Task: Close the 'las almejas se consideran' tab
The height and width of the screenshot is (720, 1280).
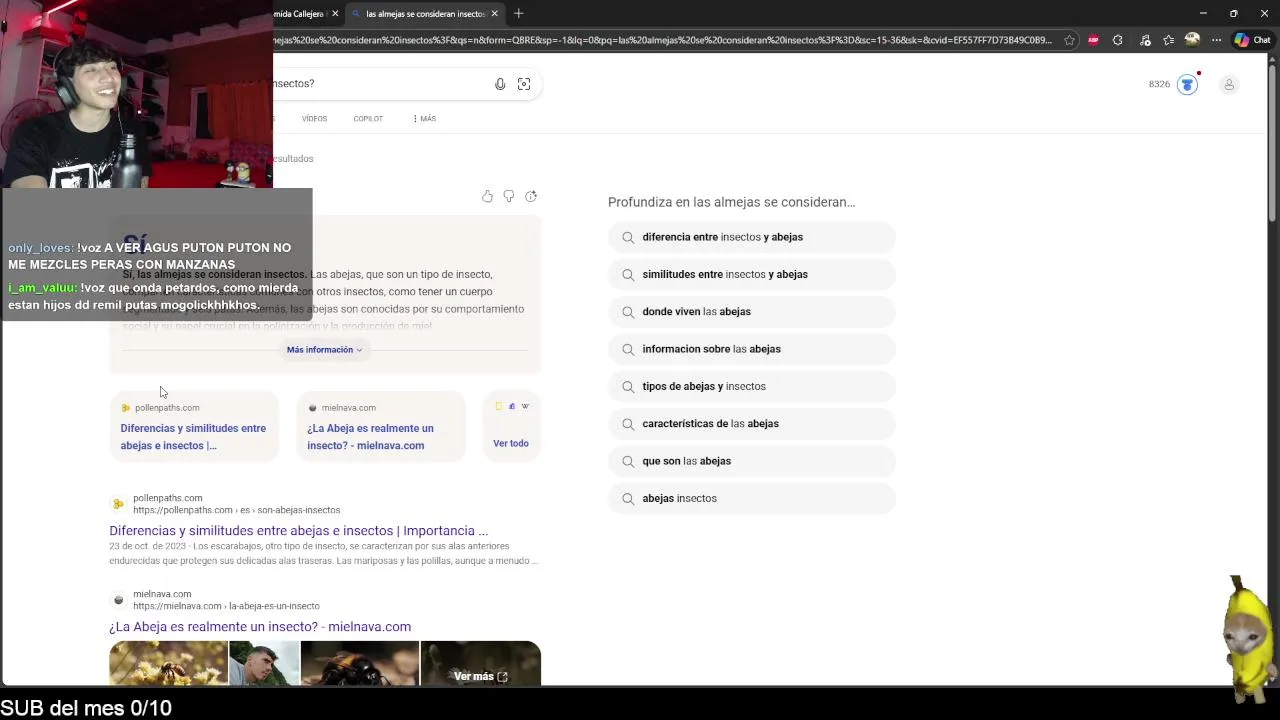Action: coord(494,13)
